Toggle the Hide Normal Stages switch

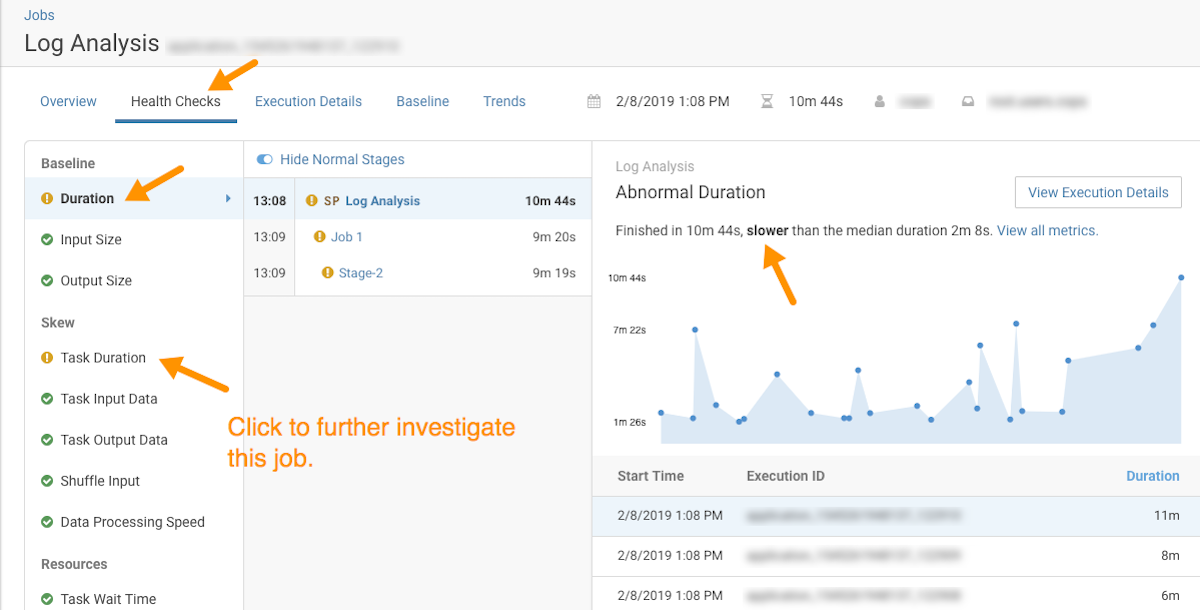pos(265,159)
